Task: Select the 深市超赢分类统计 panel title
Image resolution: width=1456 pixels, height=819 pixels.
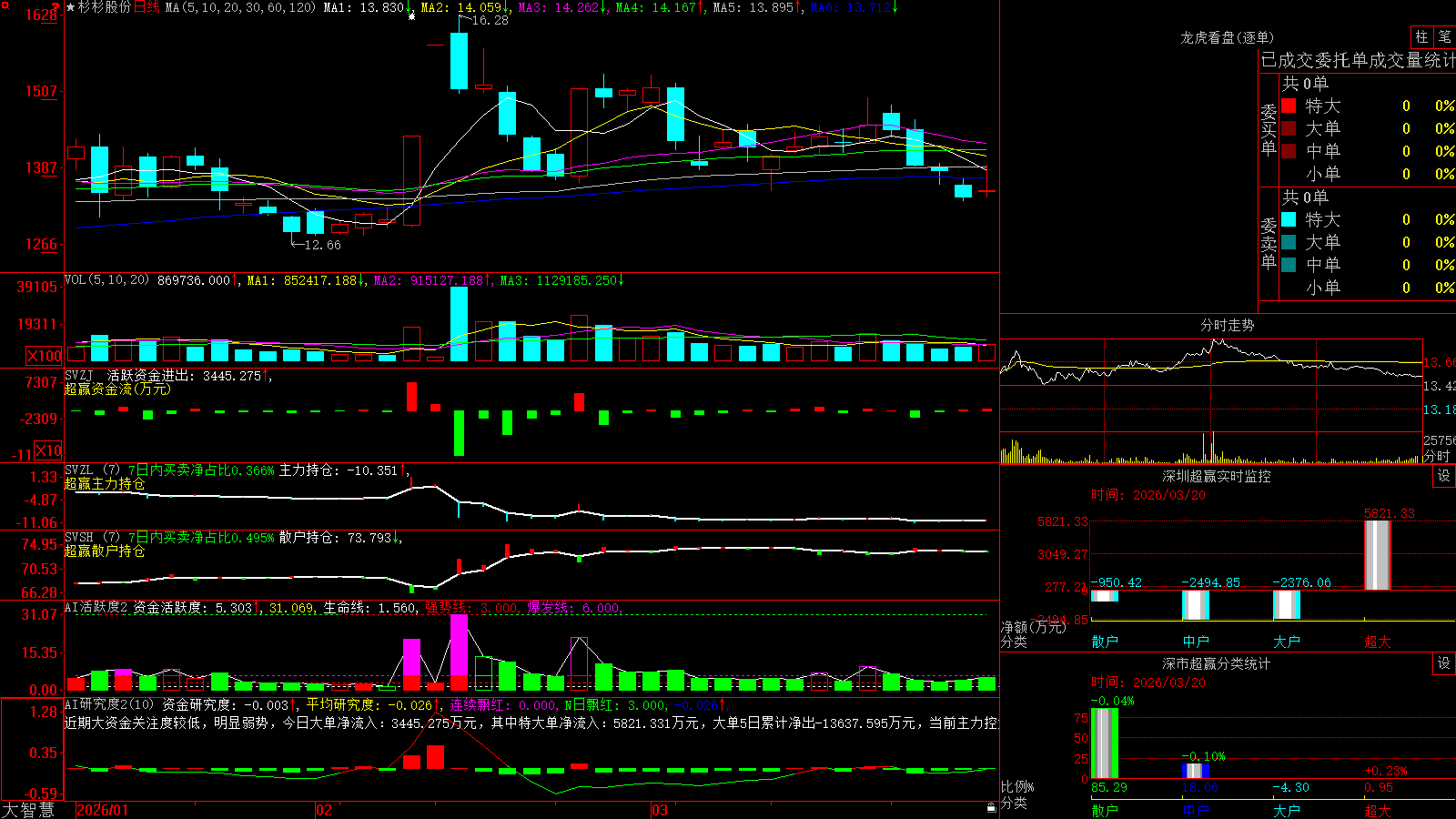Action: coord(1217,663)
